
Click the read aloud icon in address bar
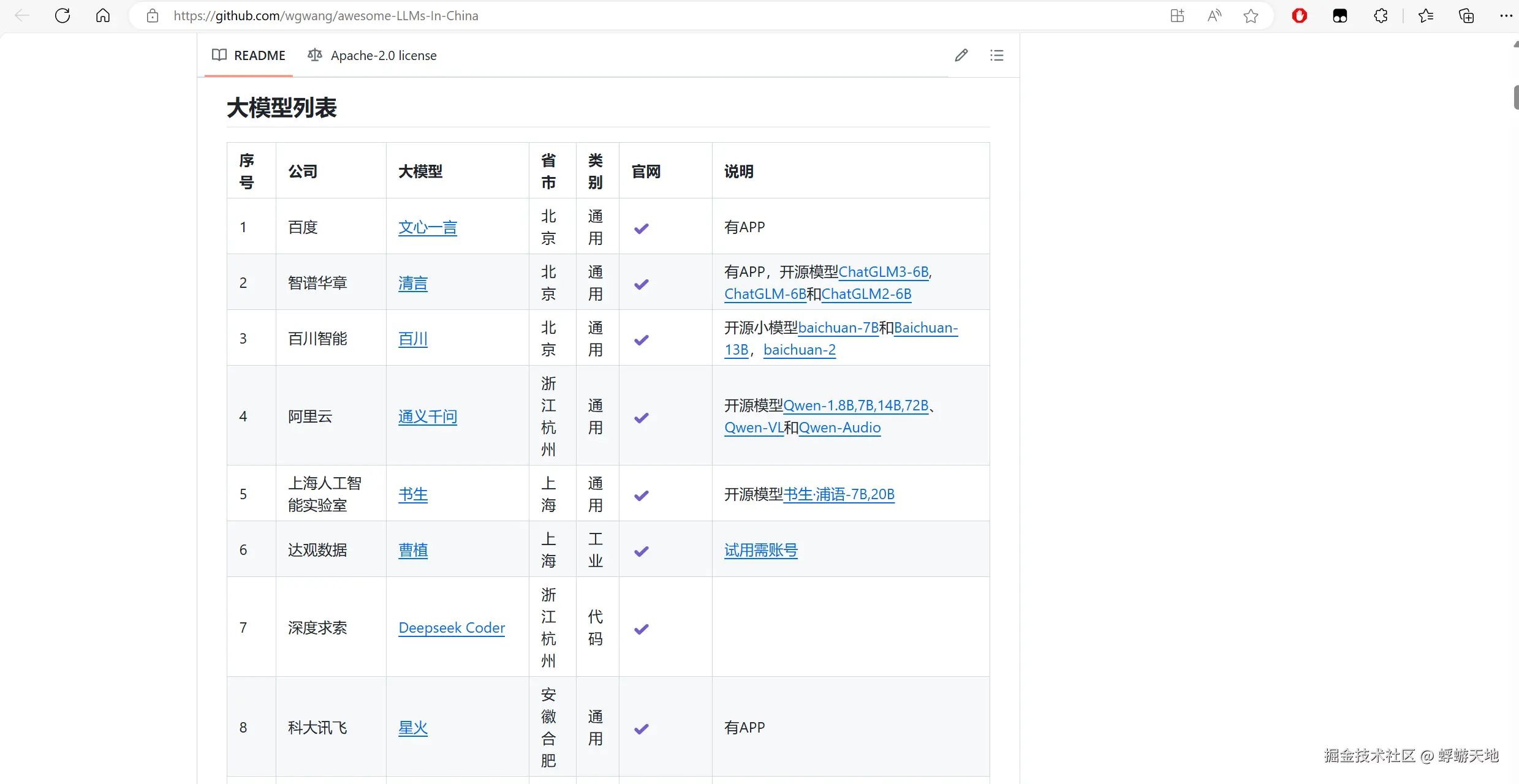[1214, 16]
